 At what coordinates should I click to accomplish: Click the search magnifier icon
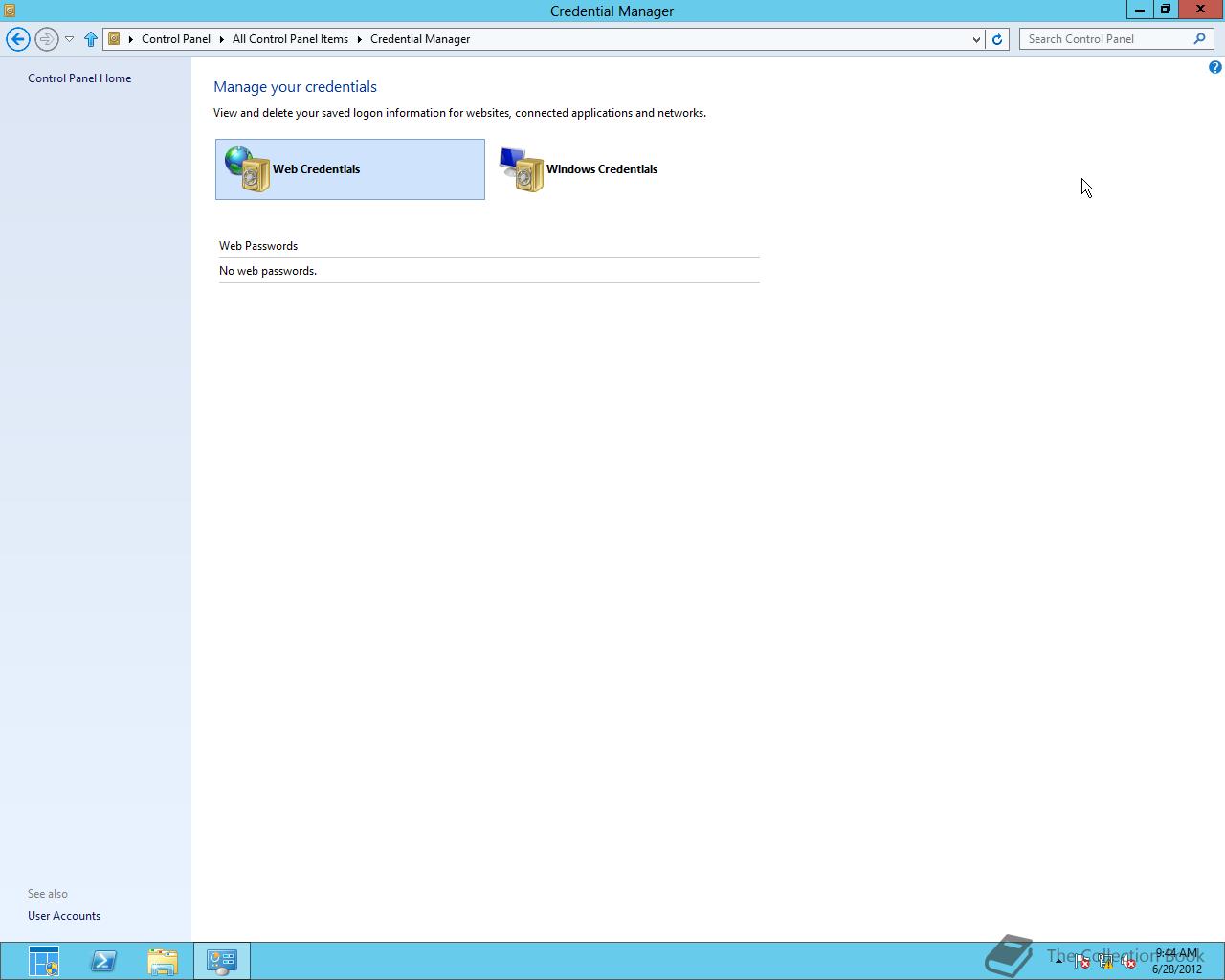click(1199, 39)
